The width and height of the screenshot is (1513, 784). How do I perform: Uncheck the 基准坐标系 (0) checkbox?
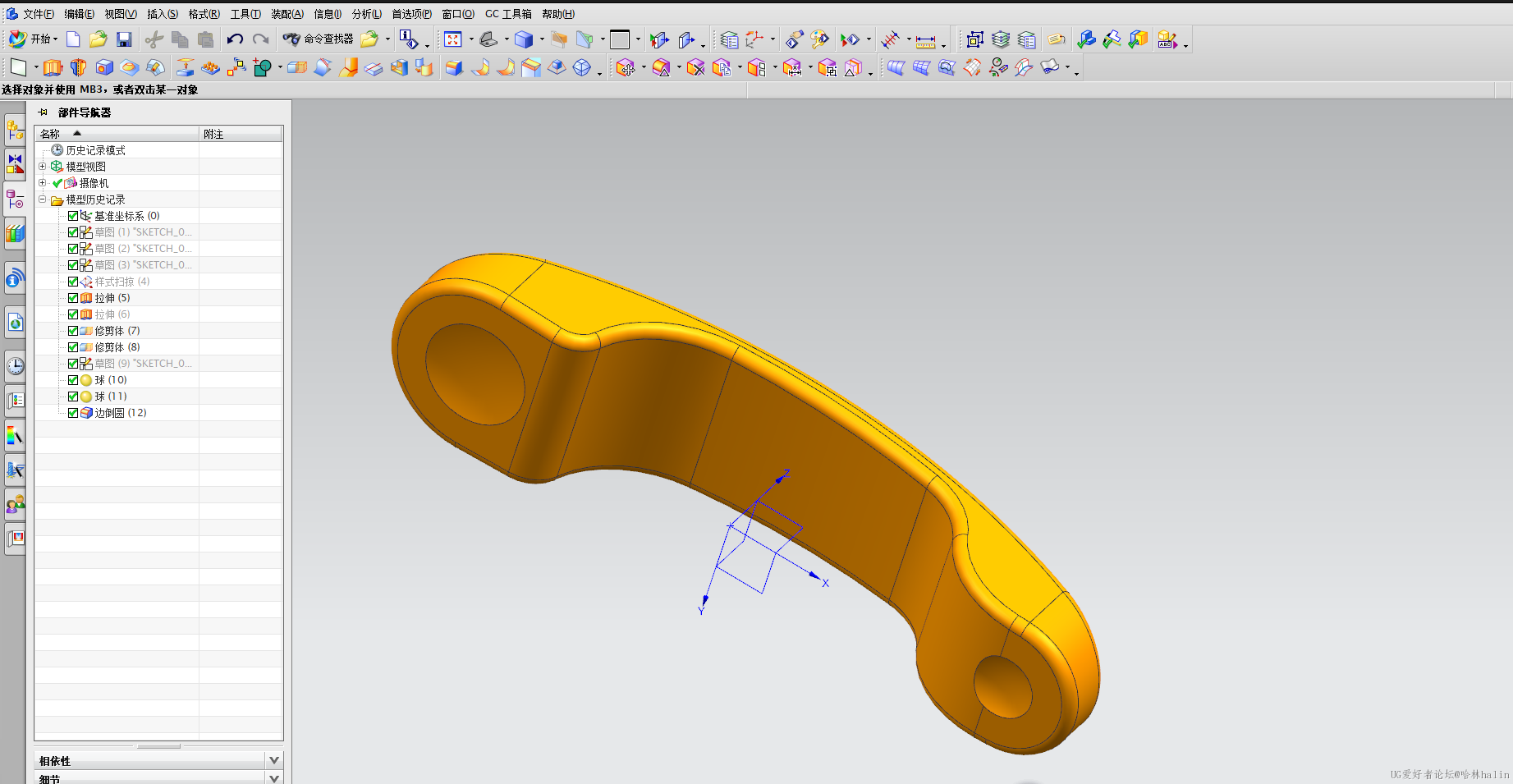73,216
